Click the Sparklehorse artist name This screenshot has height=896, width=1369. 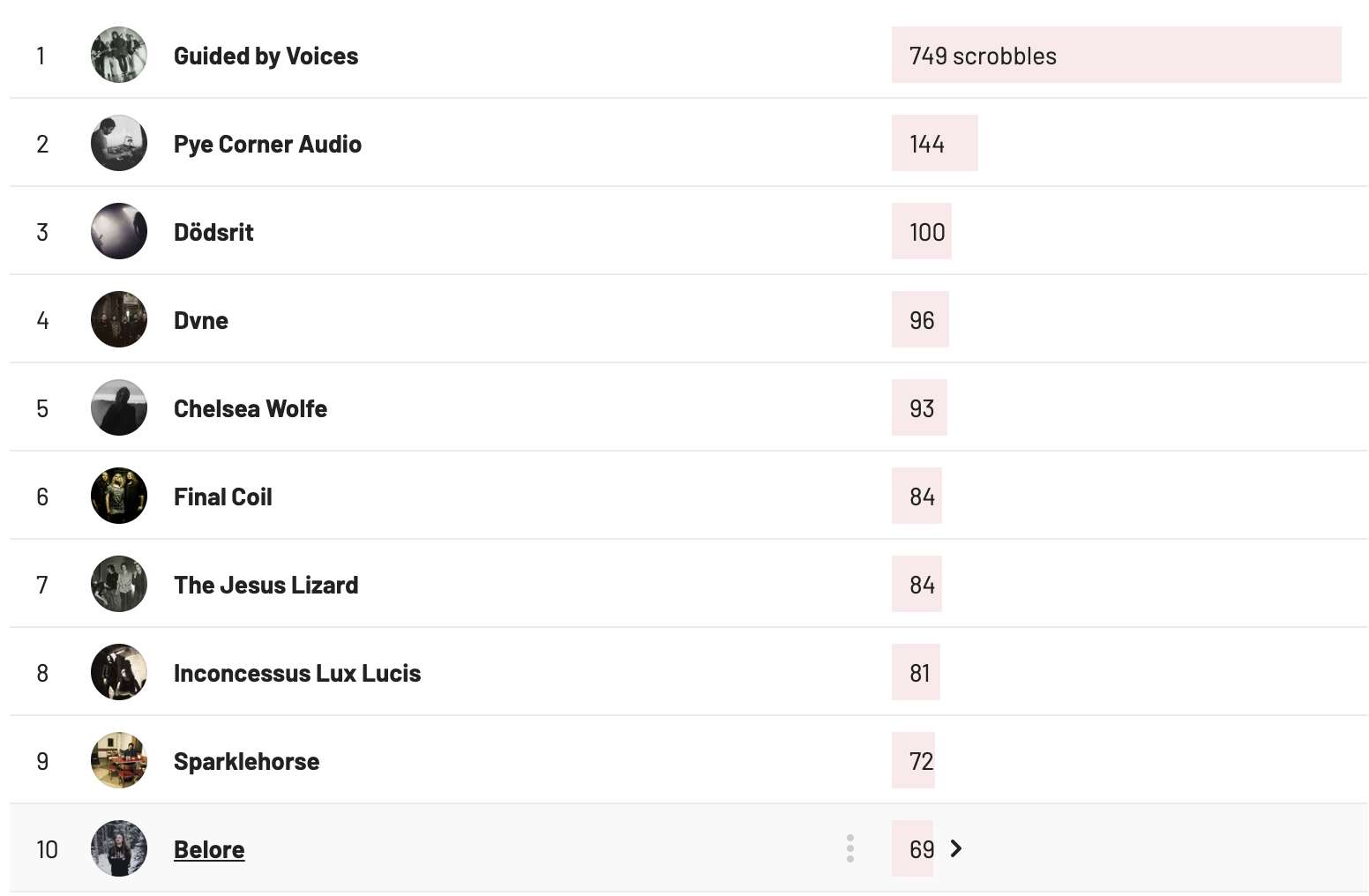(x=246, y=761)
